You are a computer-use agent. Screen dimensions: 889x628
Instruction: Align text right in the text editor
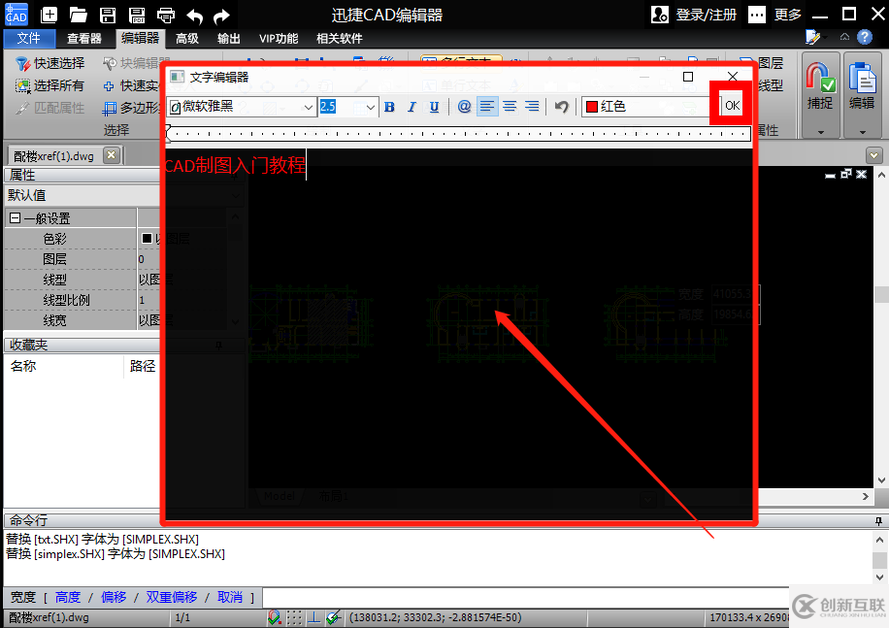[532, 107]
